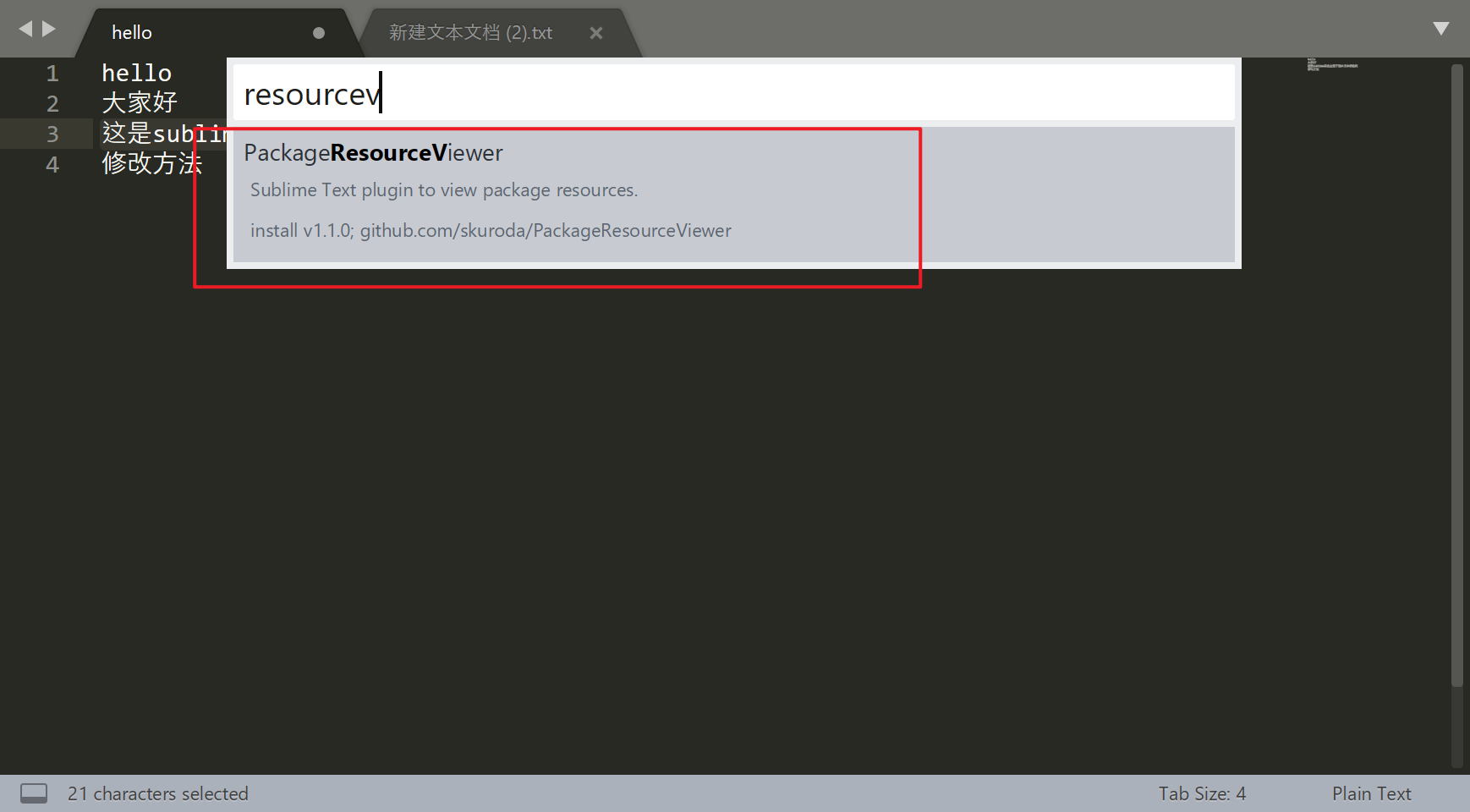Click 修改方法 text on line 4
The width and height of the screenshot is (1470, 812).
pyautogui.click(x=152, y=163)
